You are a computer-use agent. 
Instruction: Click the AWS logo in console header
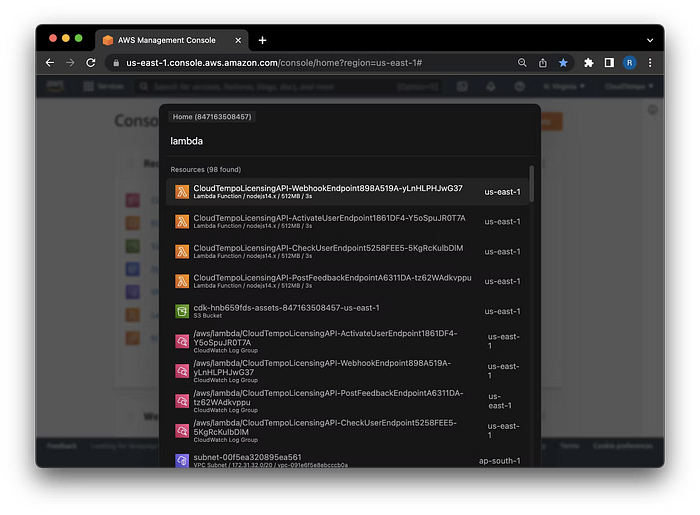(x=55, y=86)
